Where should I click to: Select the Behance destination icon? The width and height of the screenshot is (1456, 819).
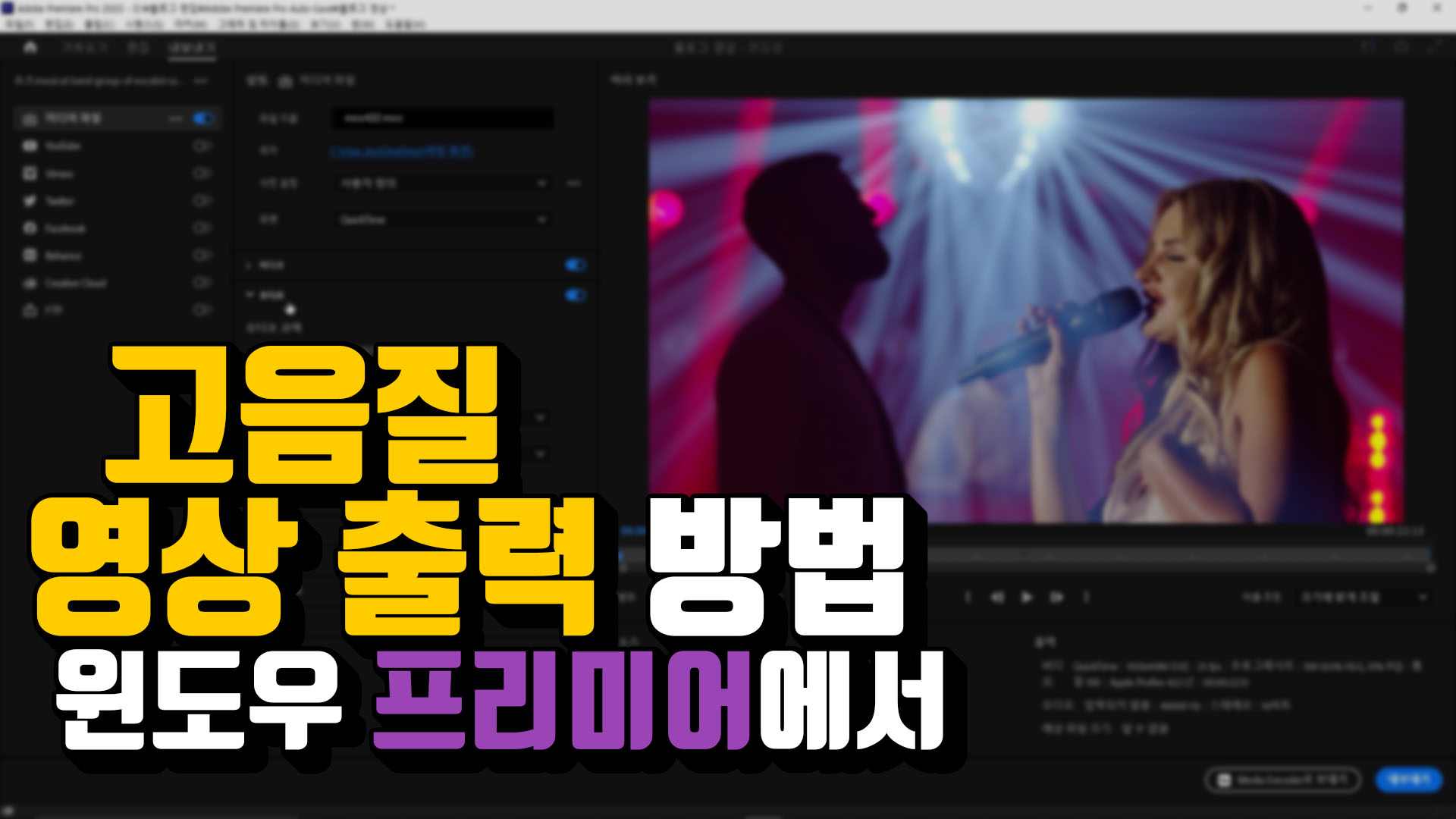[x=30, y=256]
